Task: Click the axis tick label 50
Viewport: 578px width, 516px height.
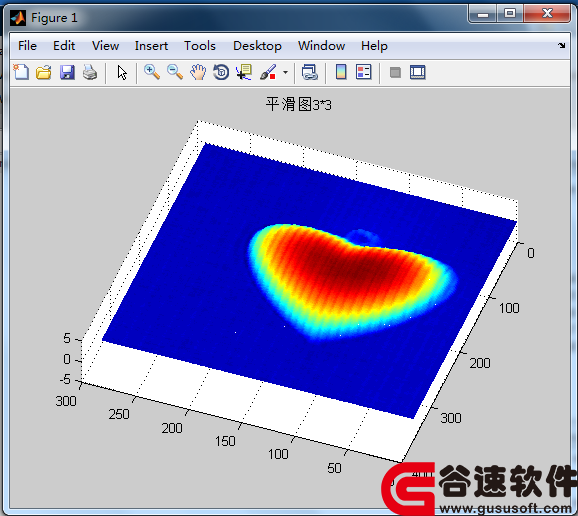Action: pyautogui.click(x=334, y=468)
